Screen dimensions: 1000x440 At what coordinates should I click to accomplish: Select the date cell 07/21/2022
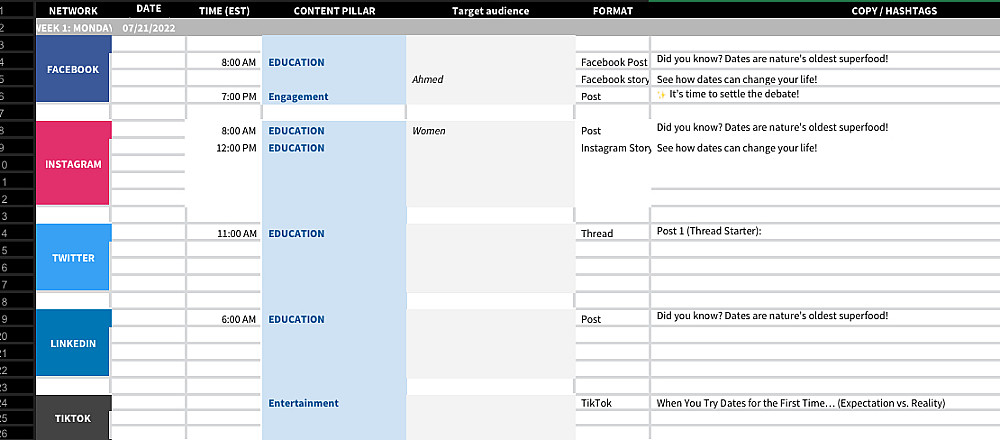148,28
